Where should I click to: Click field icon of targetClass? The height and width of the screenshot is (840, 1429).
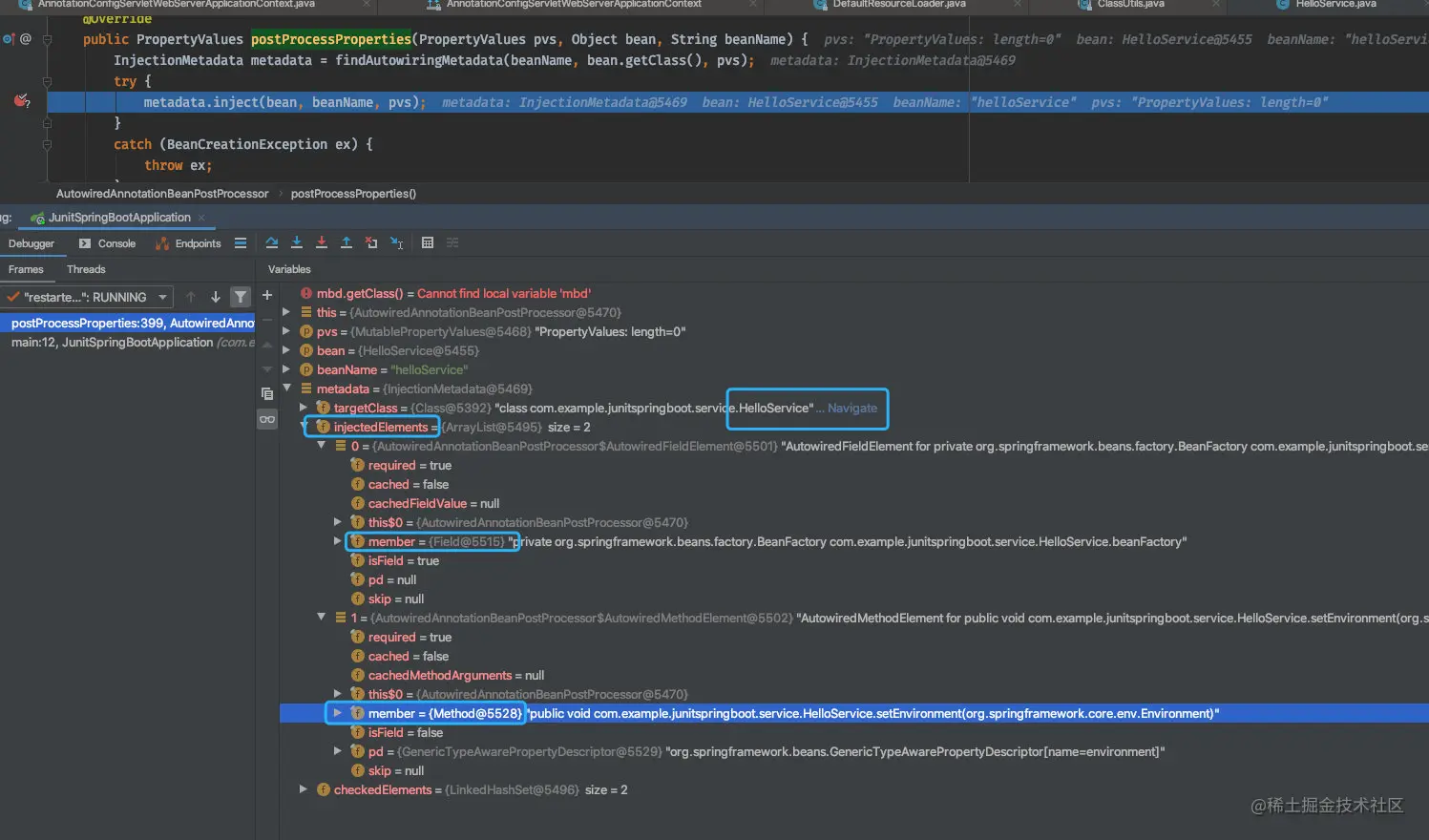pos(324,408)
